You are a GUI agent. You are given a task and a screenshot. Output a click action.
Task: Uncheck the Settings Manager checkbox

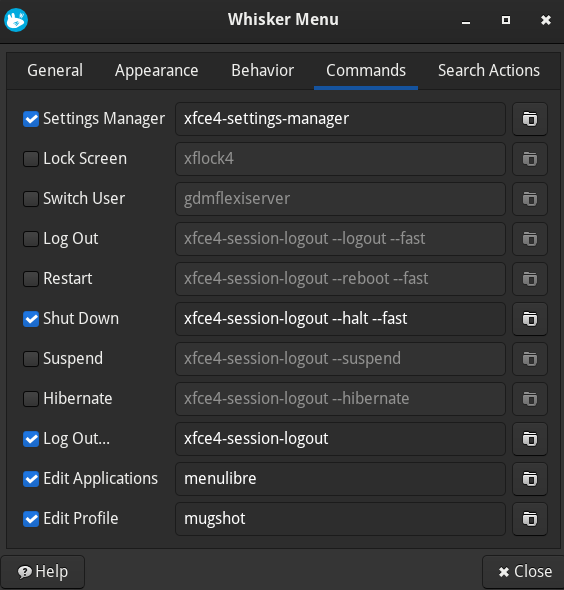point(31,119)
